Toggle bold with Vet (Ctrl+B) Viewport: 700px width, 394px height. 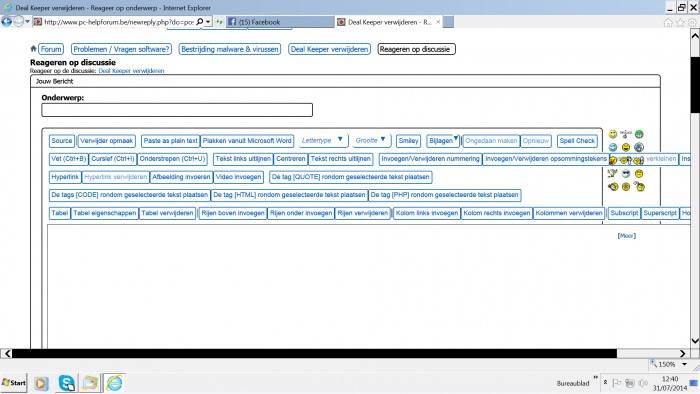68,159
